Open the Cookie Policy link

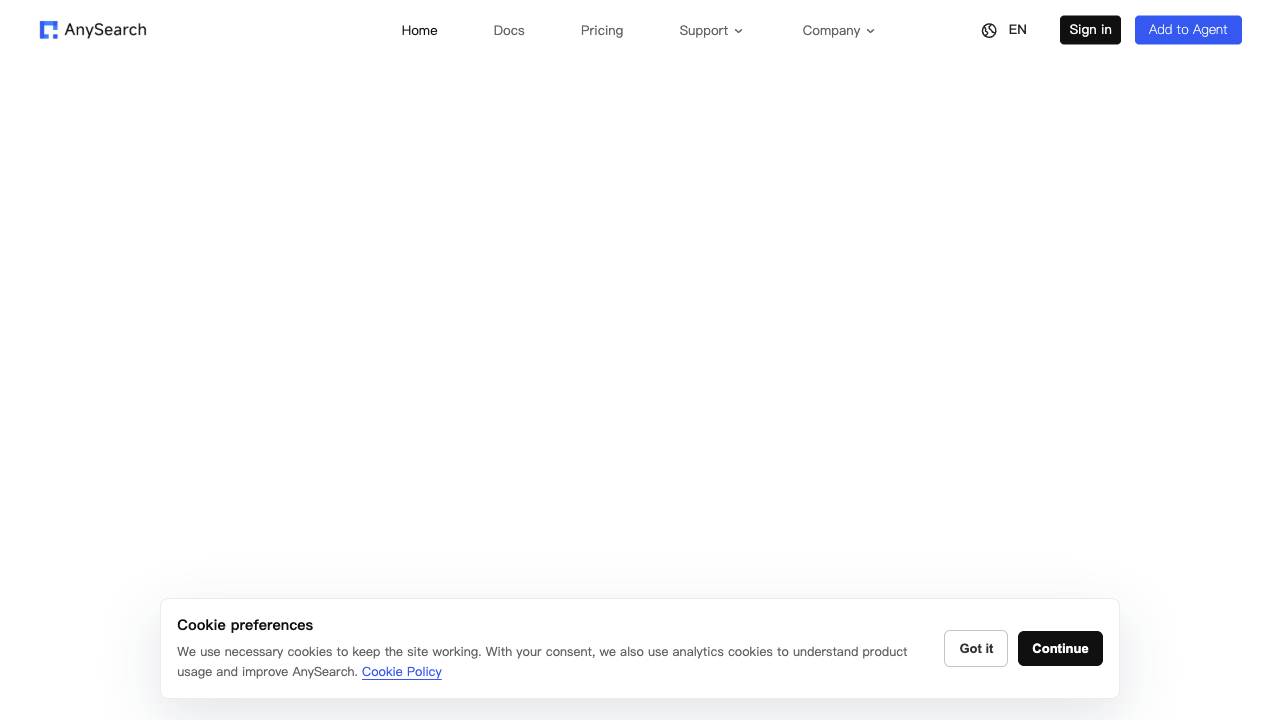[402, 671]
